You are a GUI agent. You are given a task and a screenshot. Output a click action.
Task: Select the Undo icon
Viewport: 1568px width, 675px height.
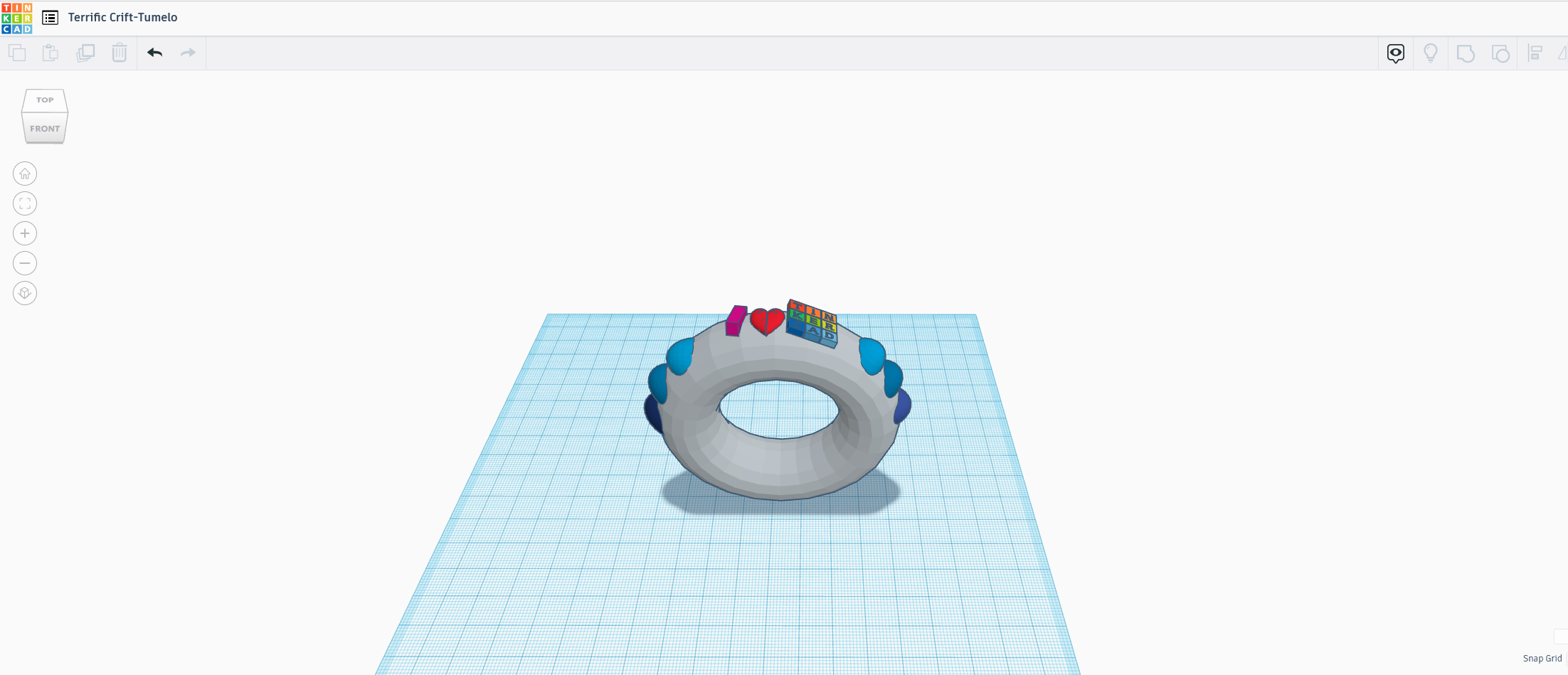coord(155,53)
